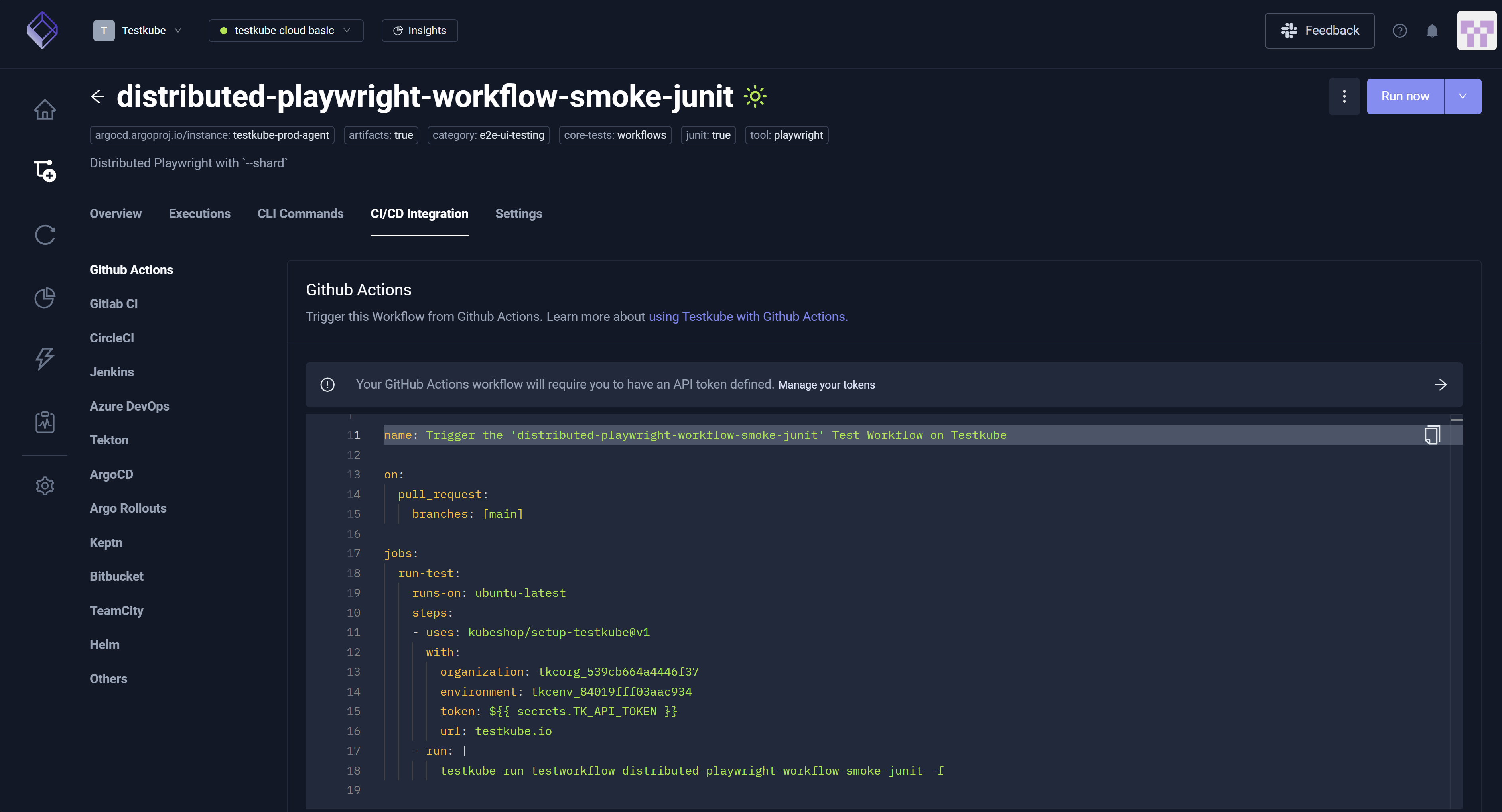The image size is (1502, 812).
Task: Open the pie chart sidebar icon
Action: pyautogui.click(x=45, y=298)
